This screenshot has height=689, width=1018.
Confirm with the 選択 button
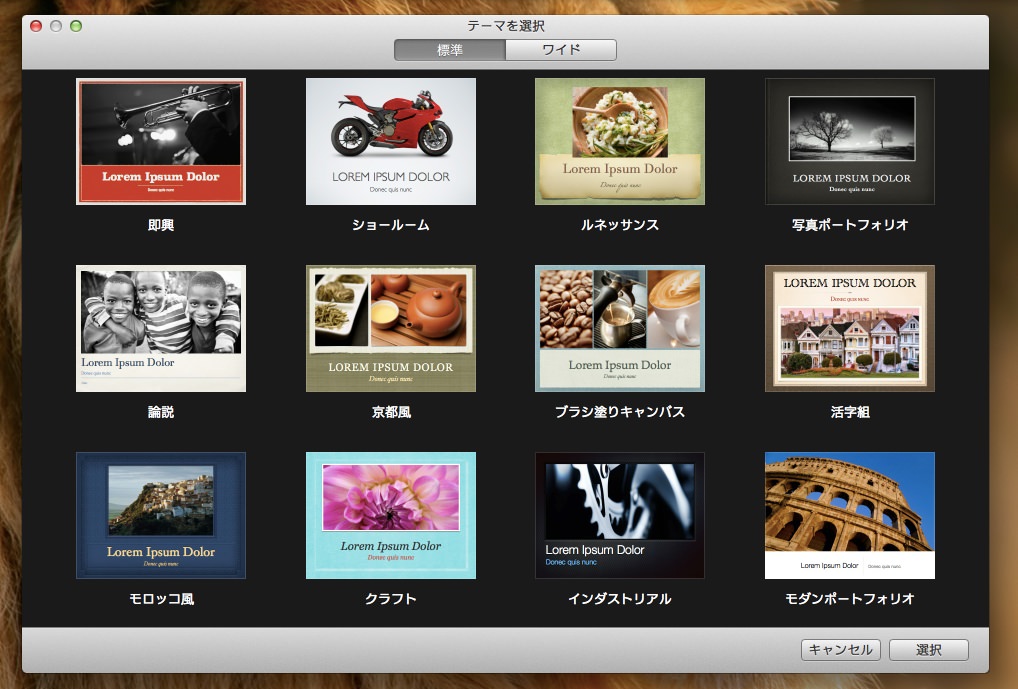[x=928, y=650]
